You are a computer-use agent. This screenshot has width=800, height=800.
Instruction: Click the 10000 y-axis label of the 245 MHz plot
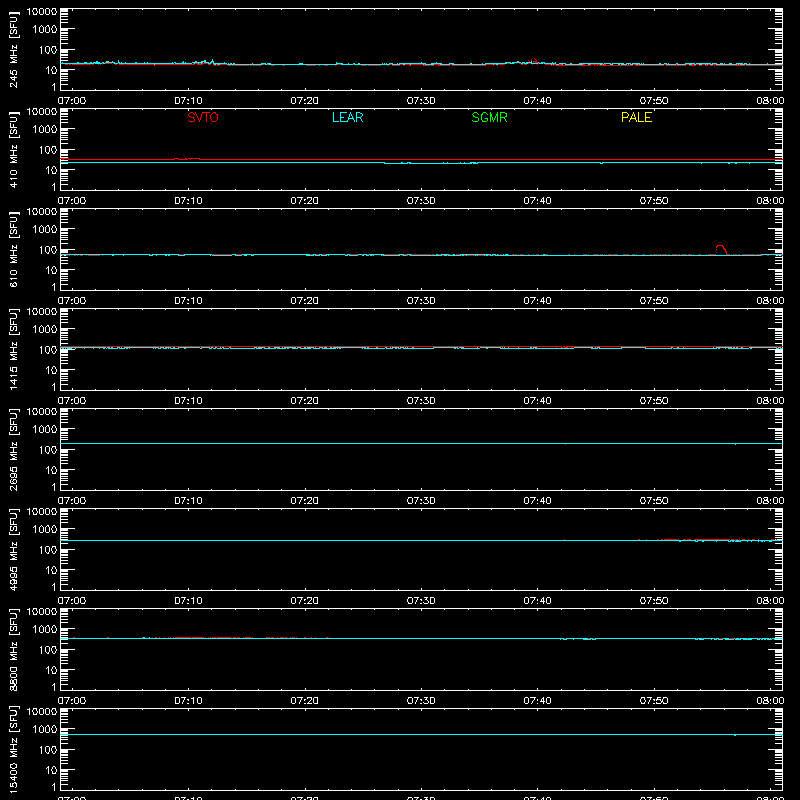pos(42,11)
